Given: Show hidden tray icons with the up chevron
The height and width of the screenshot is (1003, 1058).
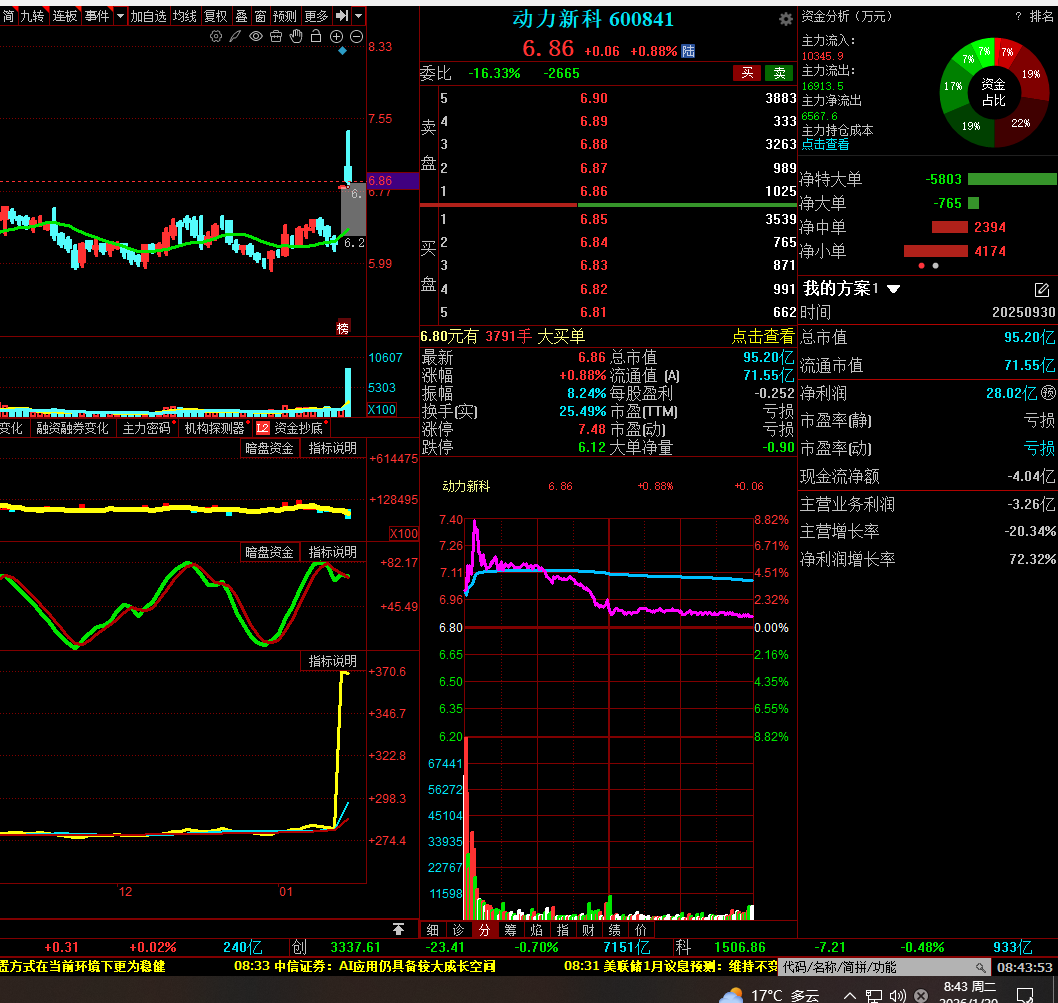Looking at the screenshot, I should pos(850,996).
